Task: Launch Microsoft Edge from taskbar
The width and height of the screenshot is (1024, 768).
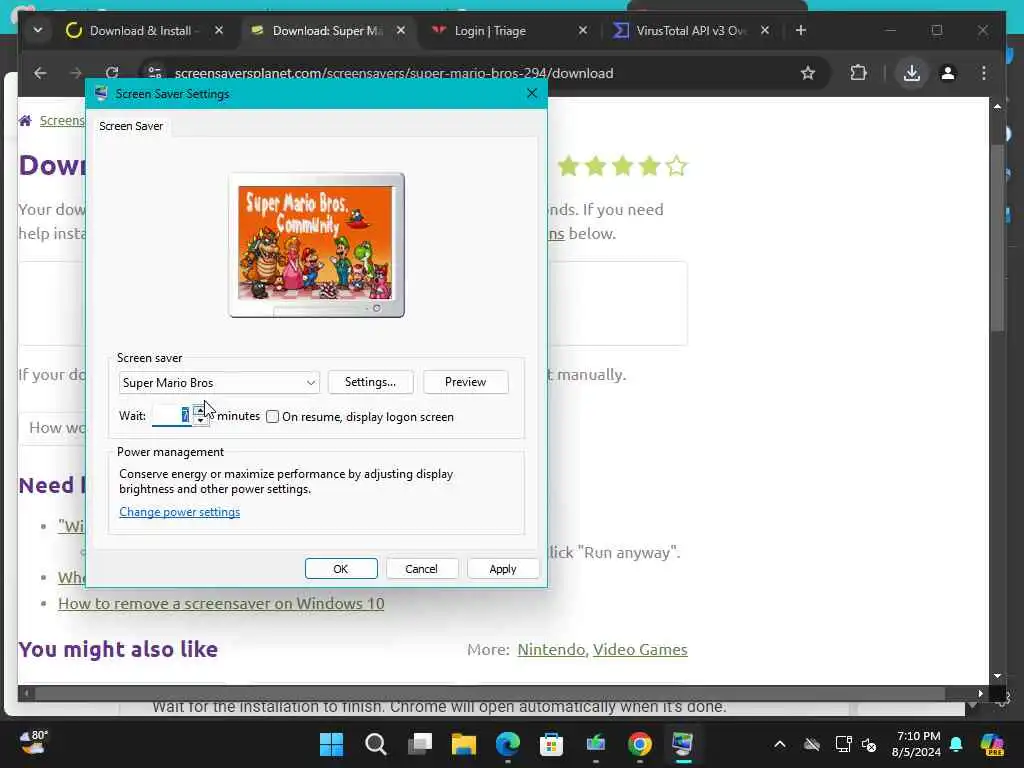Action: click(508, 744)
